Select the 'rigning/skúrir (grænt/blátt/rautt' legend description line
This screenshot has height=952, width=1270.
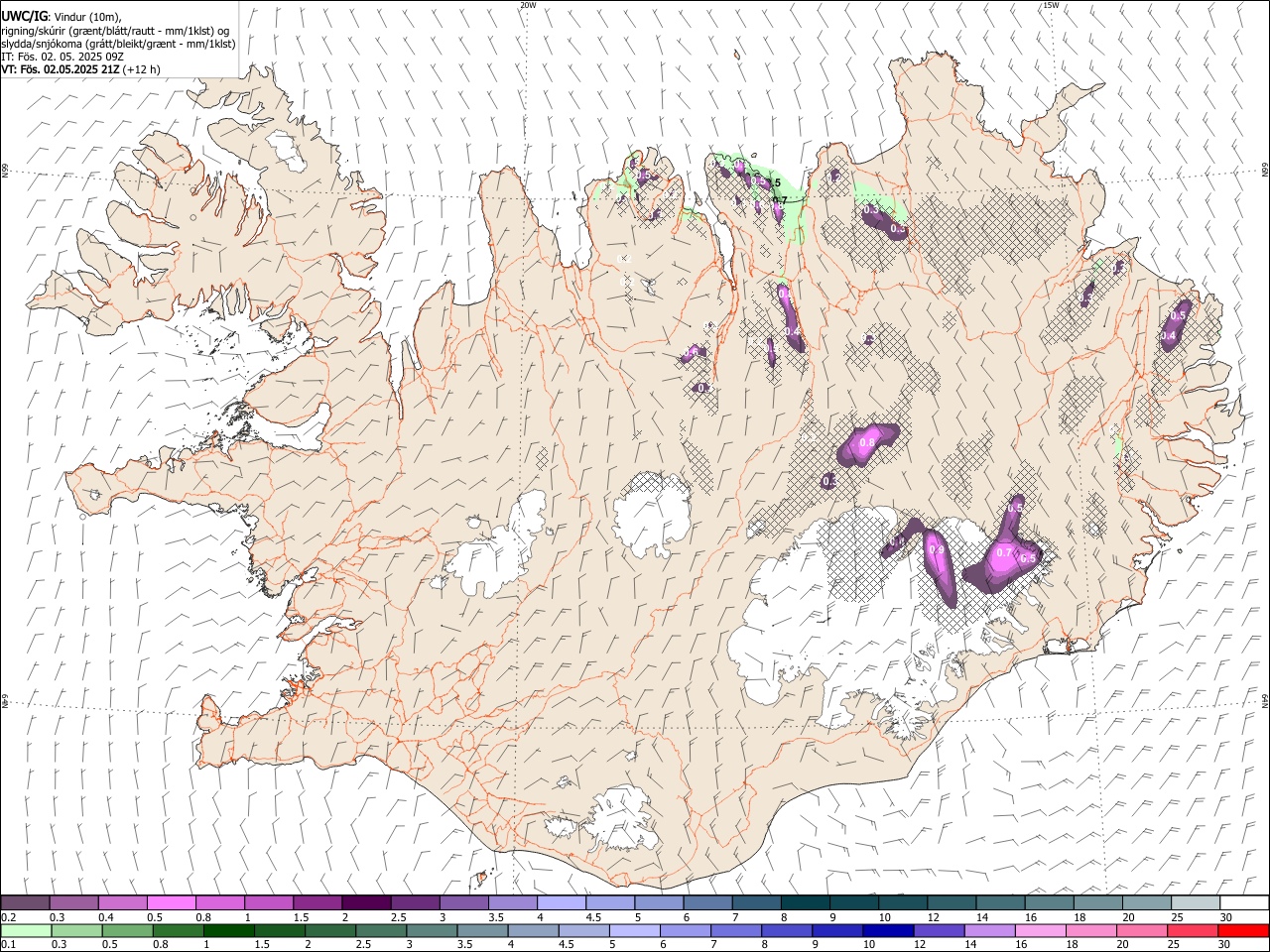tap(115, 30)
